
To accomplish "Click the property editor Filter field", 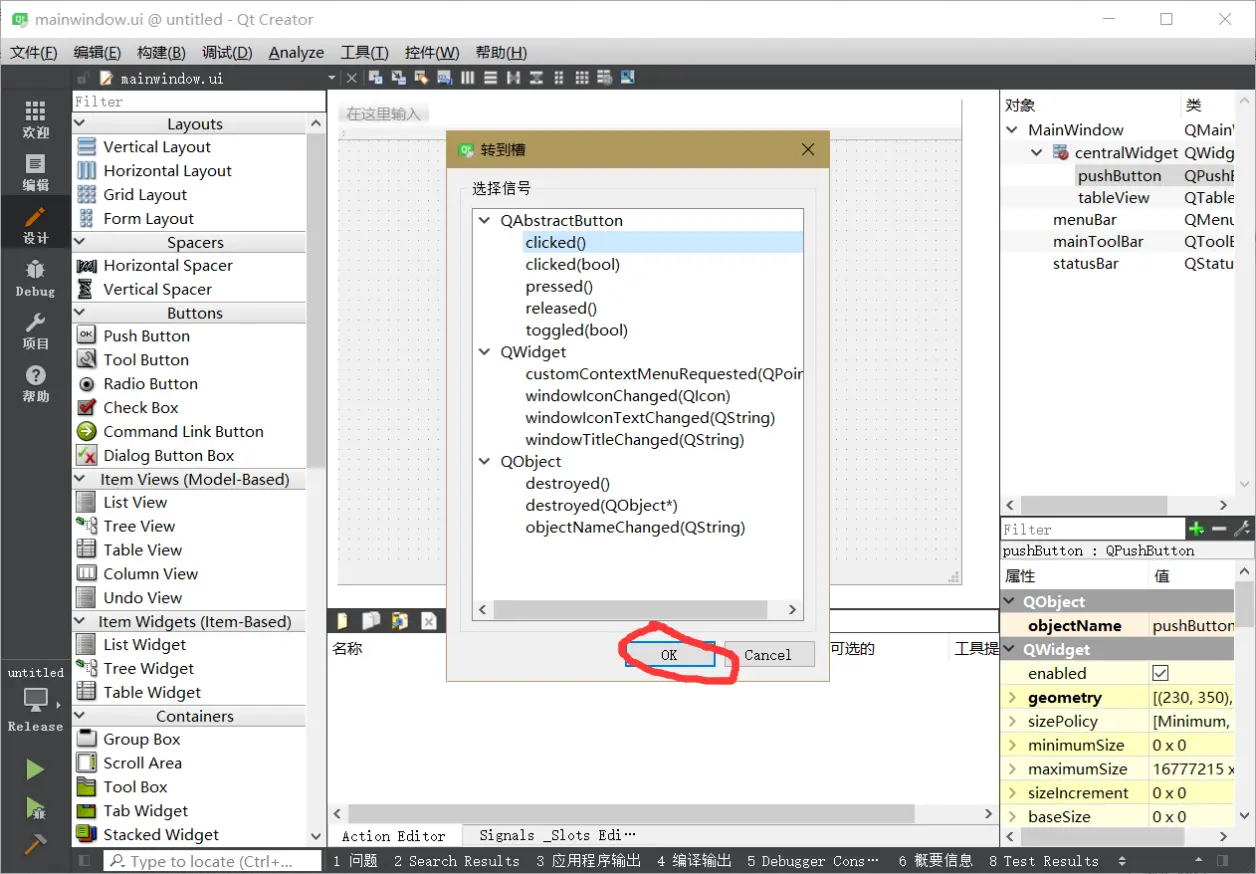I will (x=1093, y=529).
